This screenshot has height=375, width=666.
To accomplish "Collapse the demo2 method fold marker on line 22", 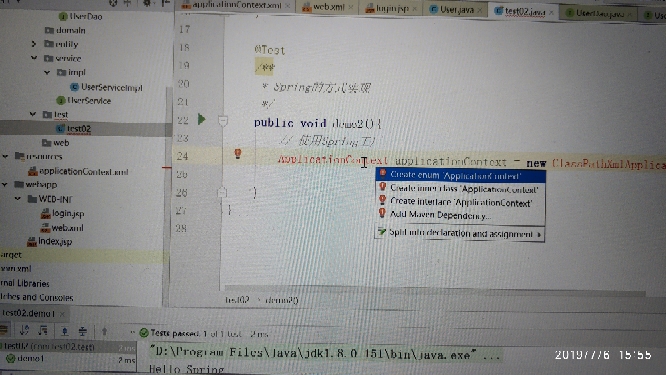I will coord(223,121).
